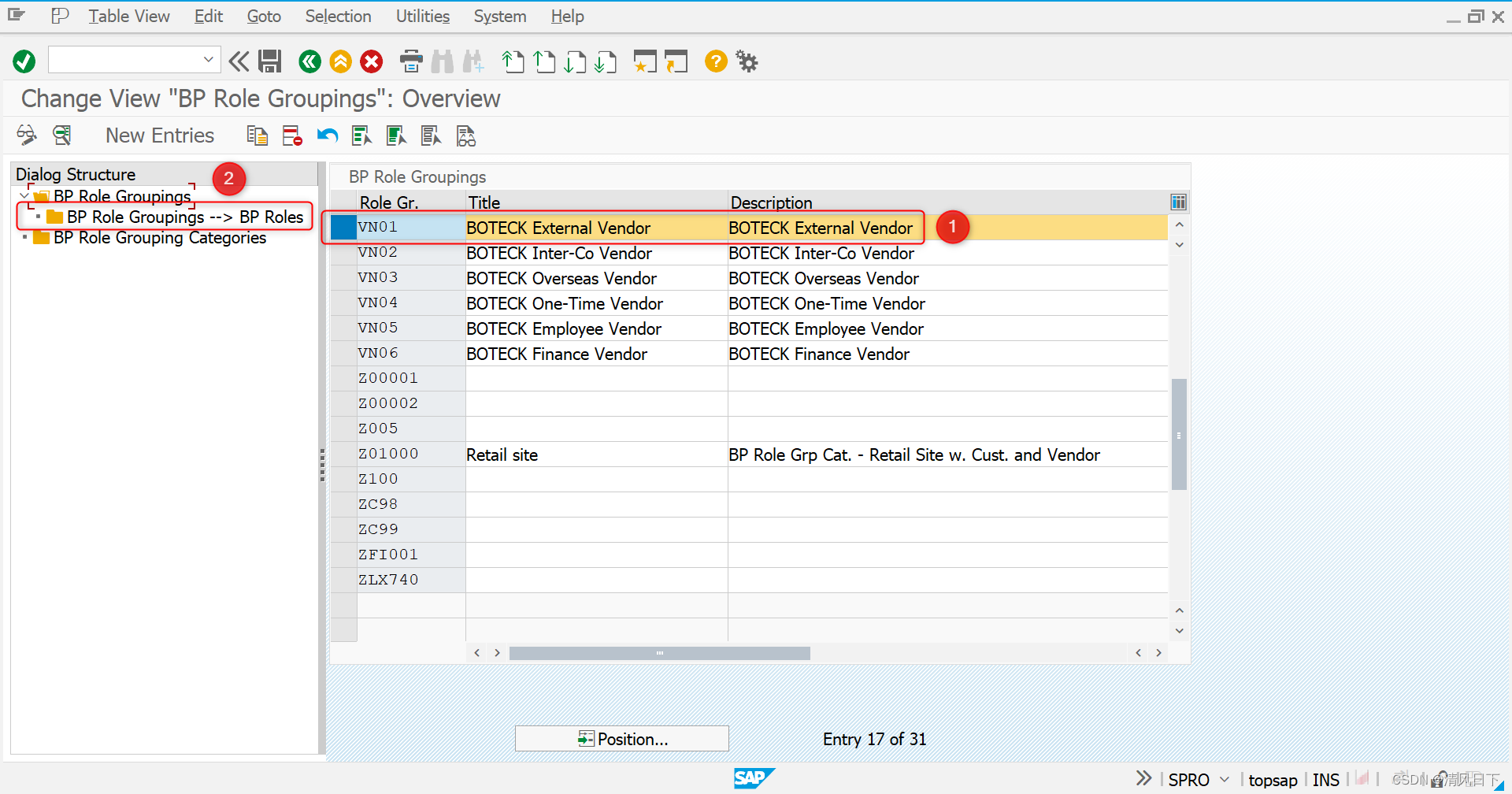This screenshot has width=1512, height=794.
Task: Open the System menu
Action: 500,16
